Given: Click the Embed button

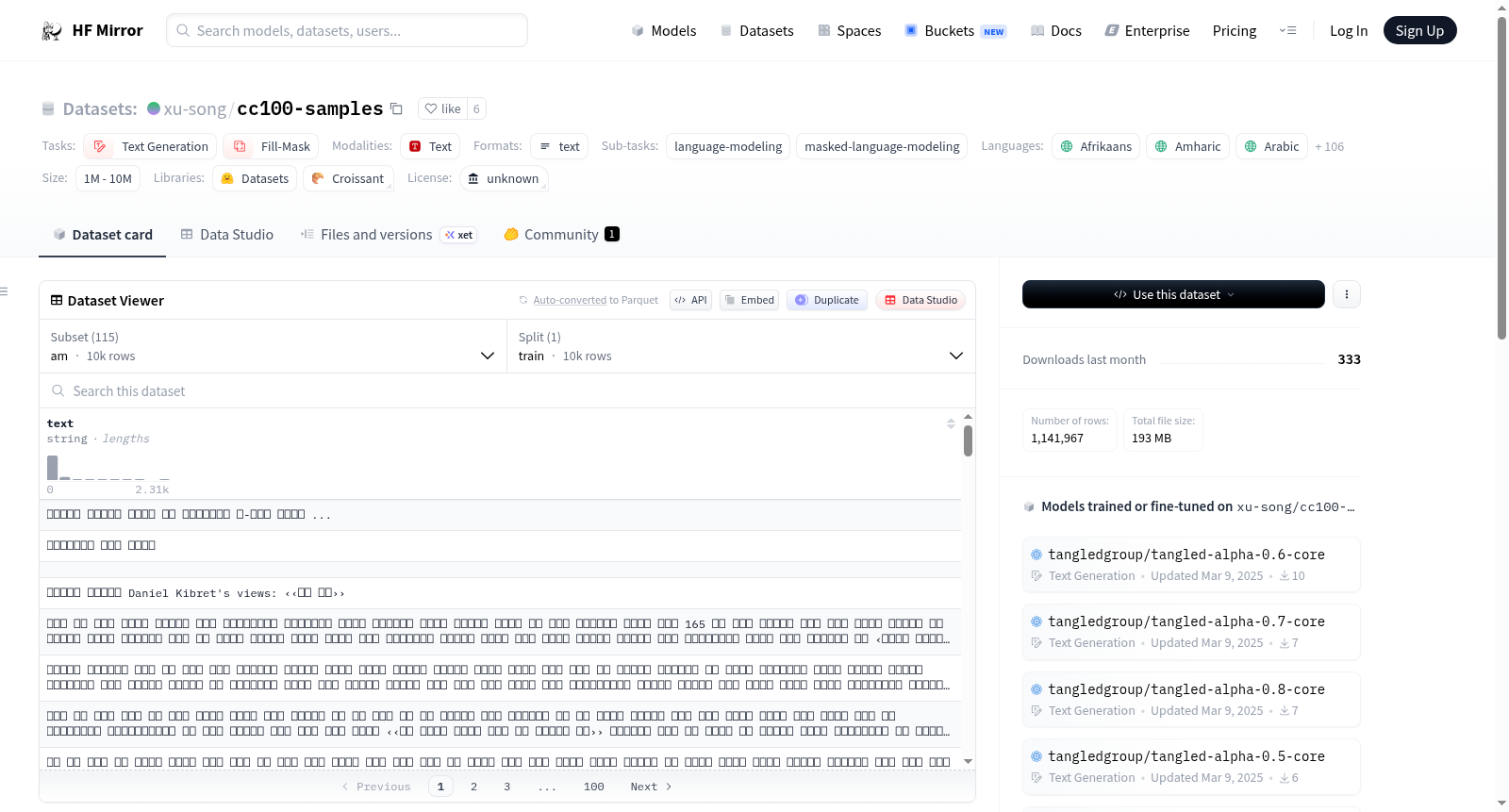Looking at the screenshot, I should 750,301.
